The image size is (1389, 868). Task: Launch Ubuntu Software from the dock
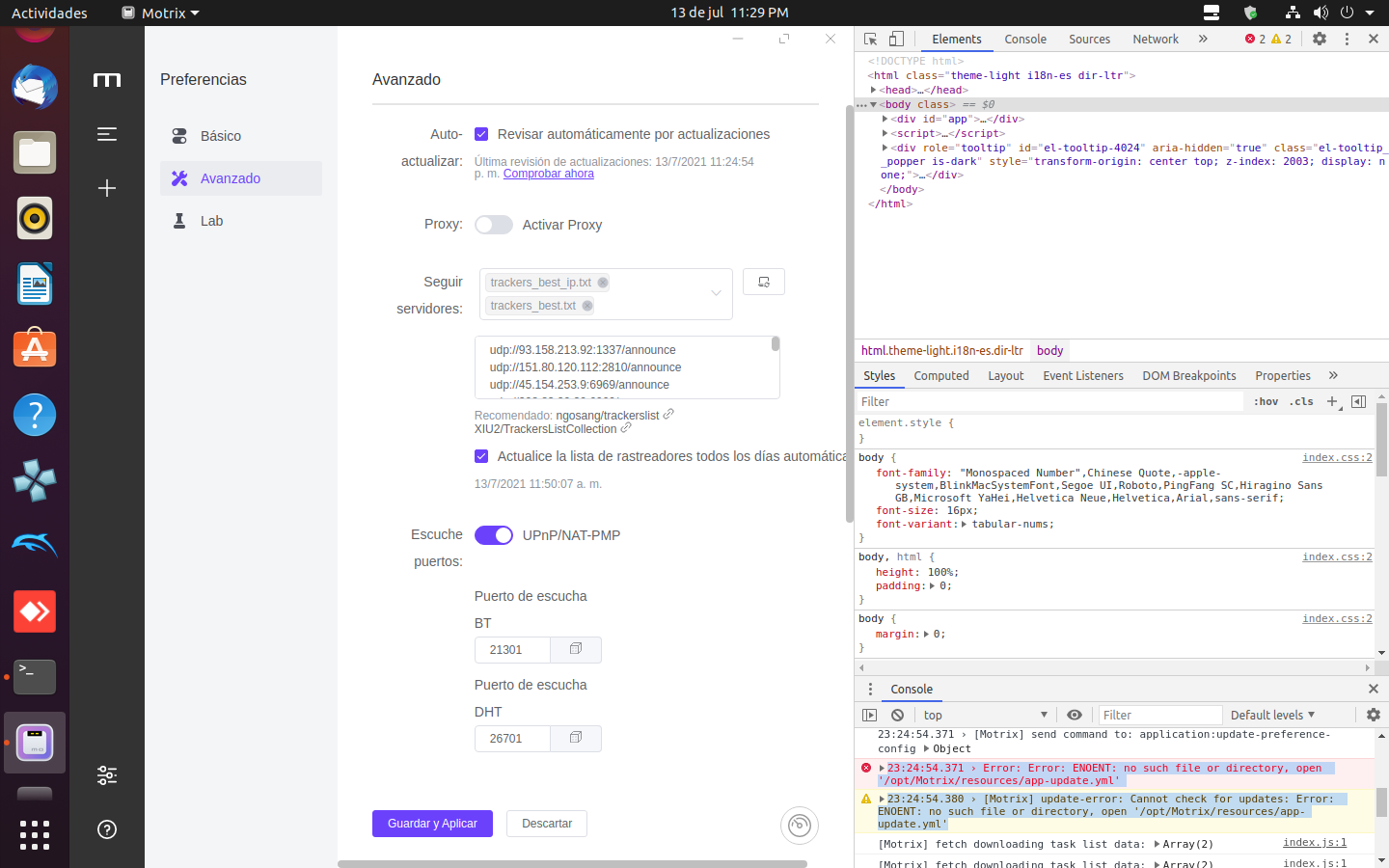(x=35, y=349)
